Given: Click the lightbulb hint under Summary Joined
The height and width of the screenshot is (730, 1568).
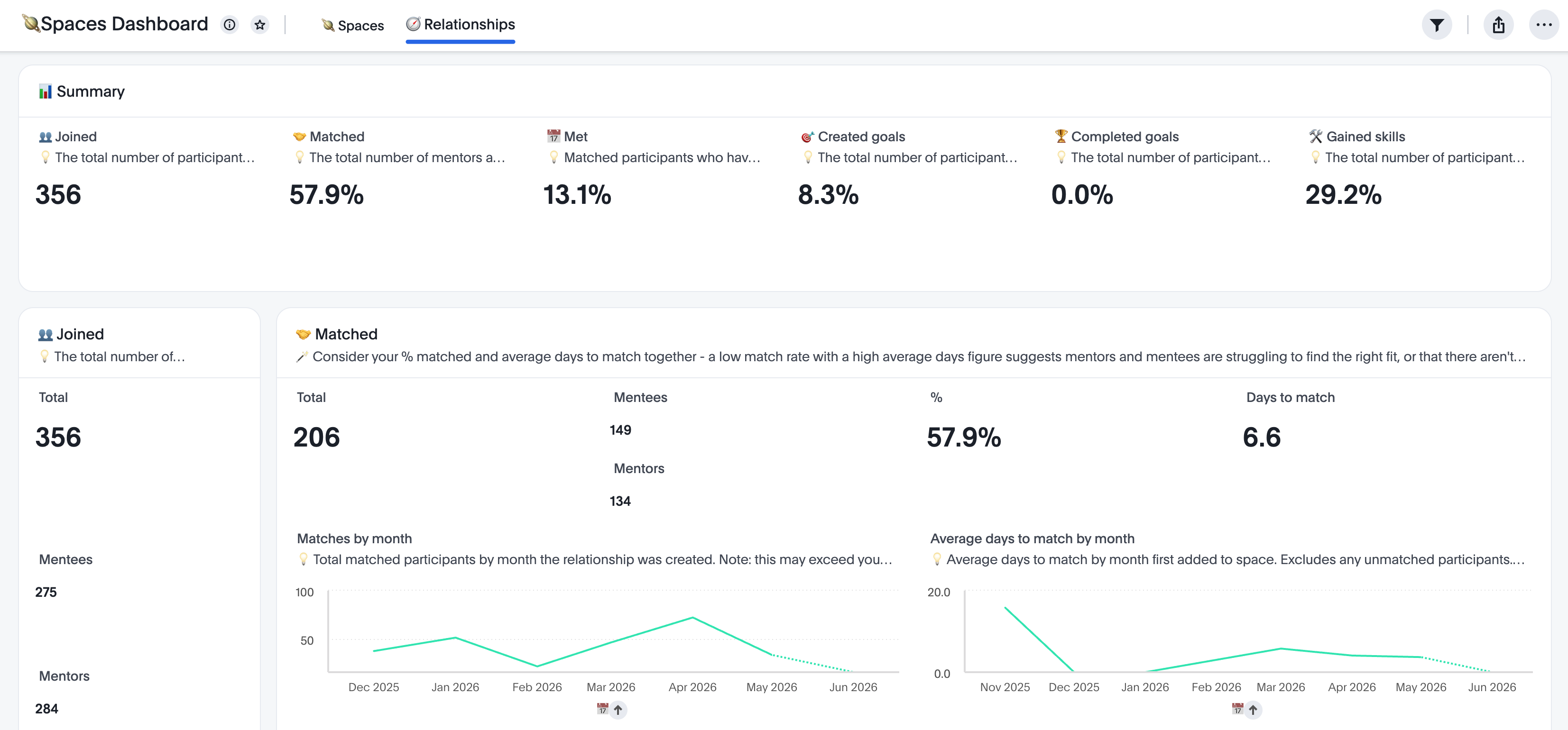Looking at the screenshot, I should (x=45, y=157).
